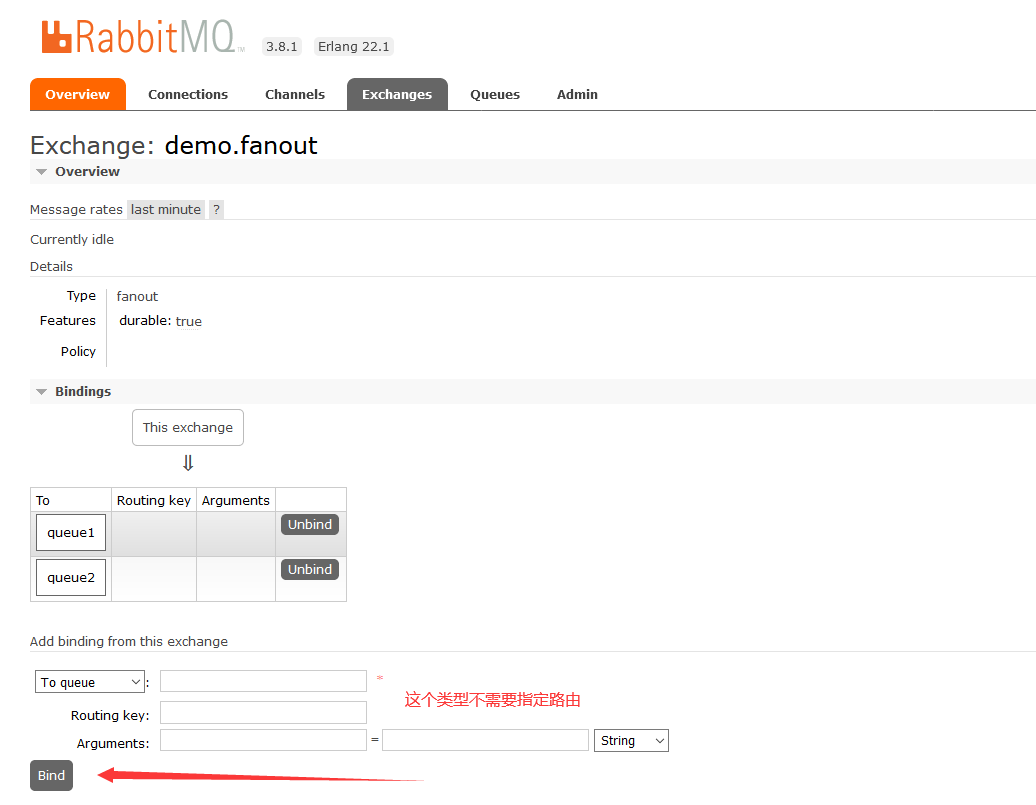The height and width of the screenshot is (805, 1036).
Task: Click the Details heading
Action: click(x=52, y=266)
